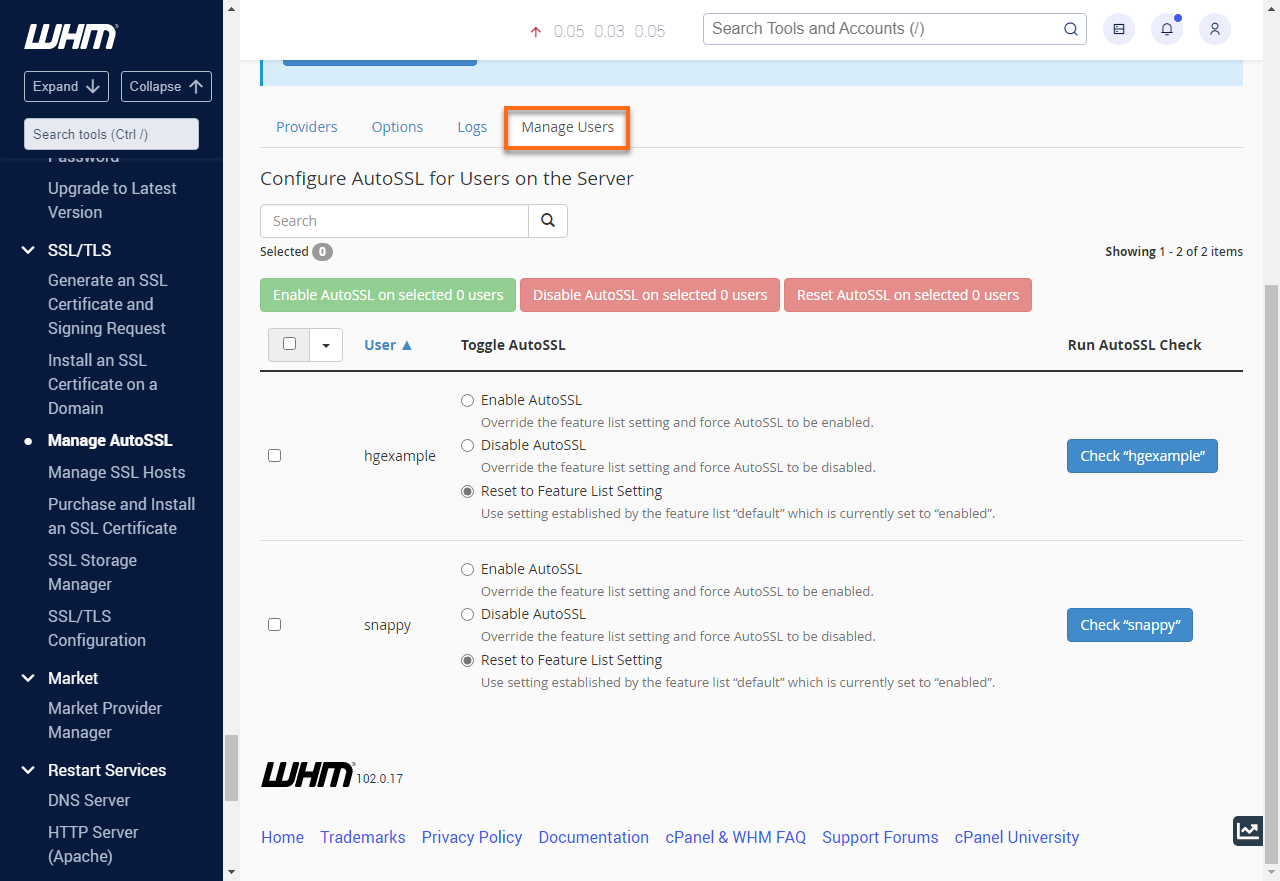Collapse the SSL/TLS sidebar section
Image resolution: width=1280 pixels, height=881 pixels.
pyautogui.click(x=27, y=250)
